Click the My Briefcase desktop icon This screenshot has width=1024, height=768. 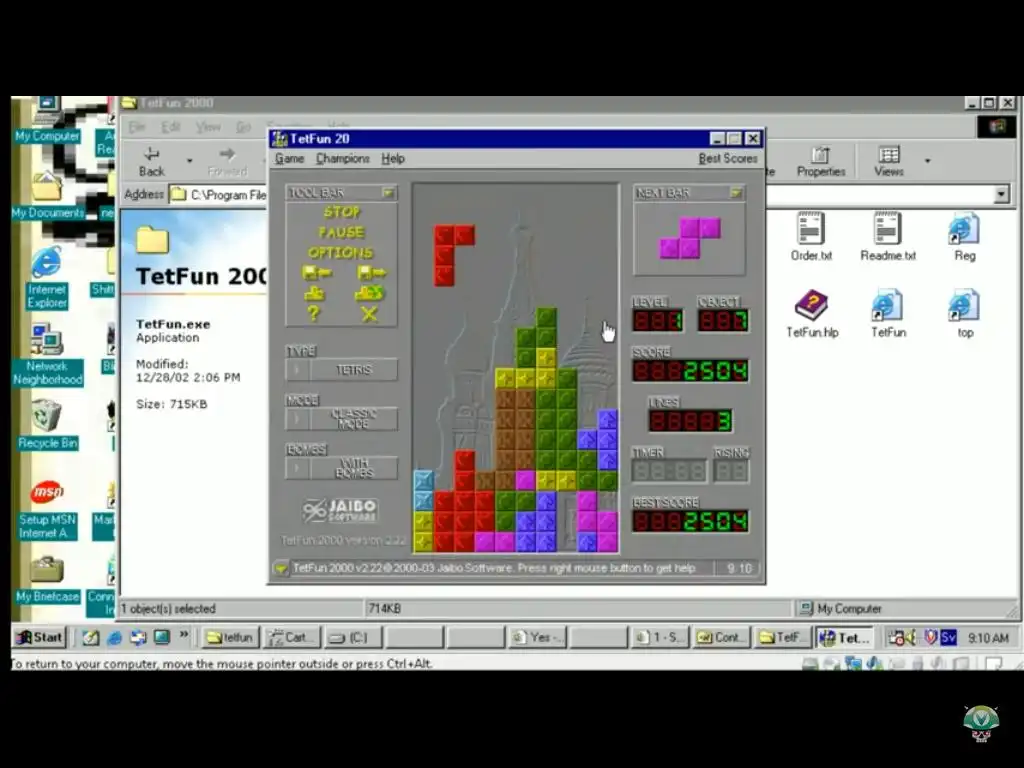click(47, 580)
